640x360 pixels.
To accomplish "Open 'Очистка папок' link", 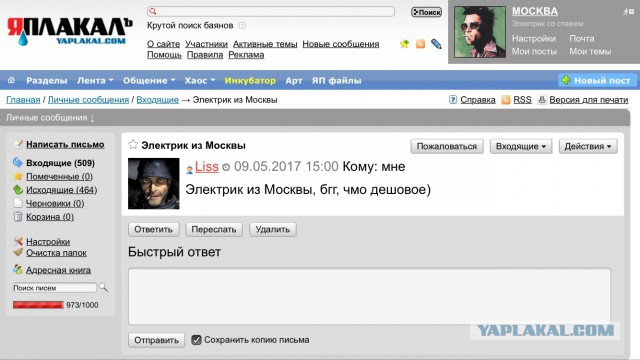I will click(x=56, y=253).
